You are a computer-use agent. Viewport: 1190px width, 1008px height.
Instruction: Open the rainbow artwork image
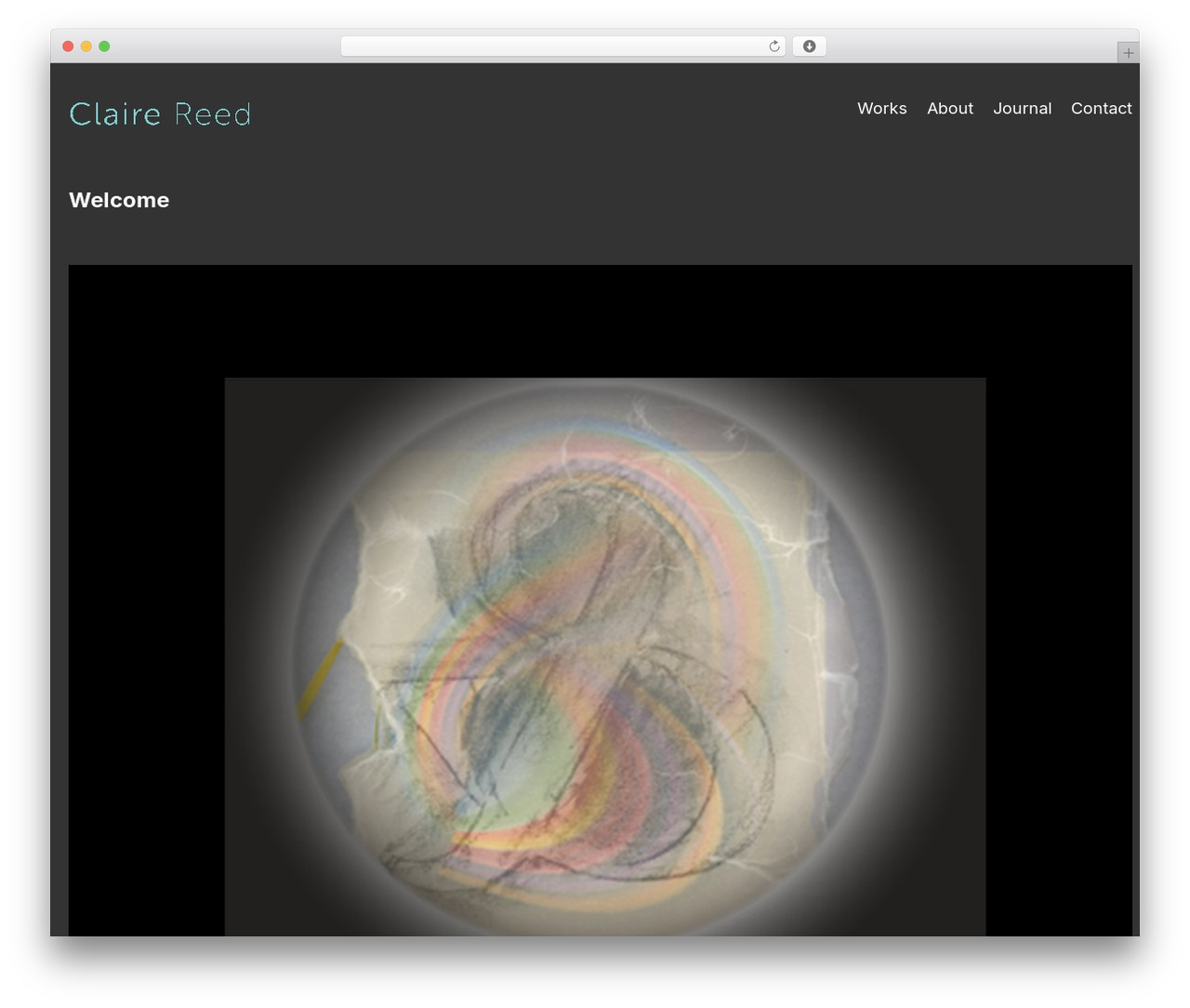[x=605, y=657]
